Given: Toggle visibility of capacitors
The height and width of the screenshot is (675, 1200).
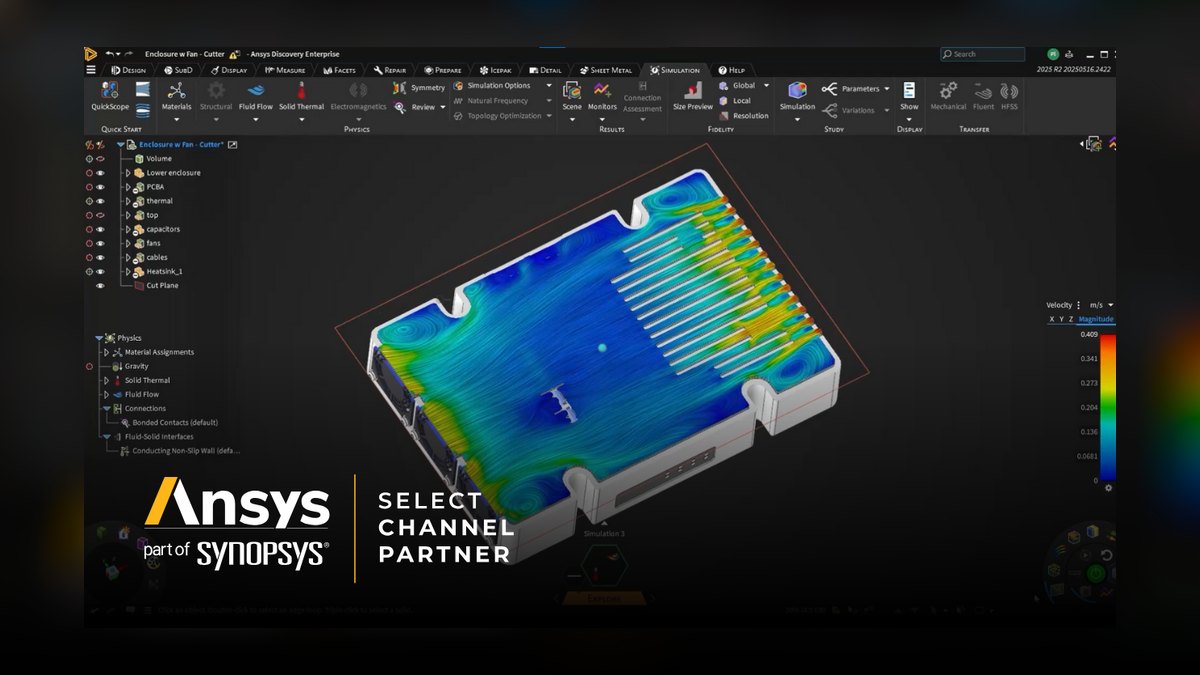Looking at the screenshot, I should (100, 229).
